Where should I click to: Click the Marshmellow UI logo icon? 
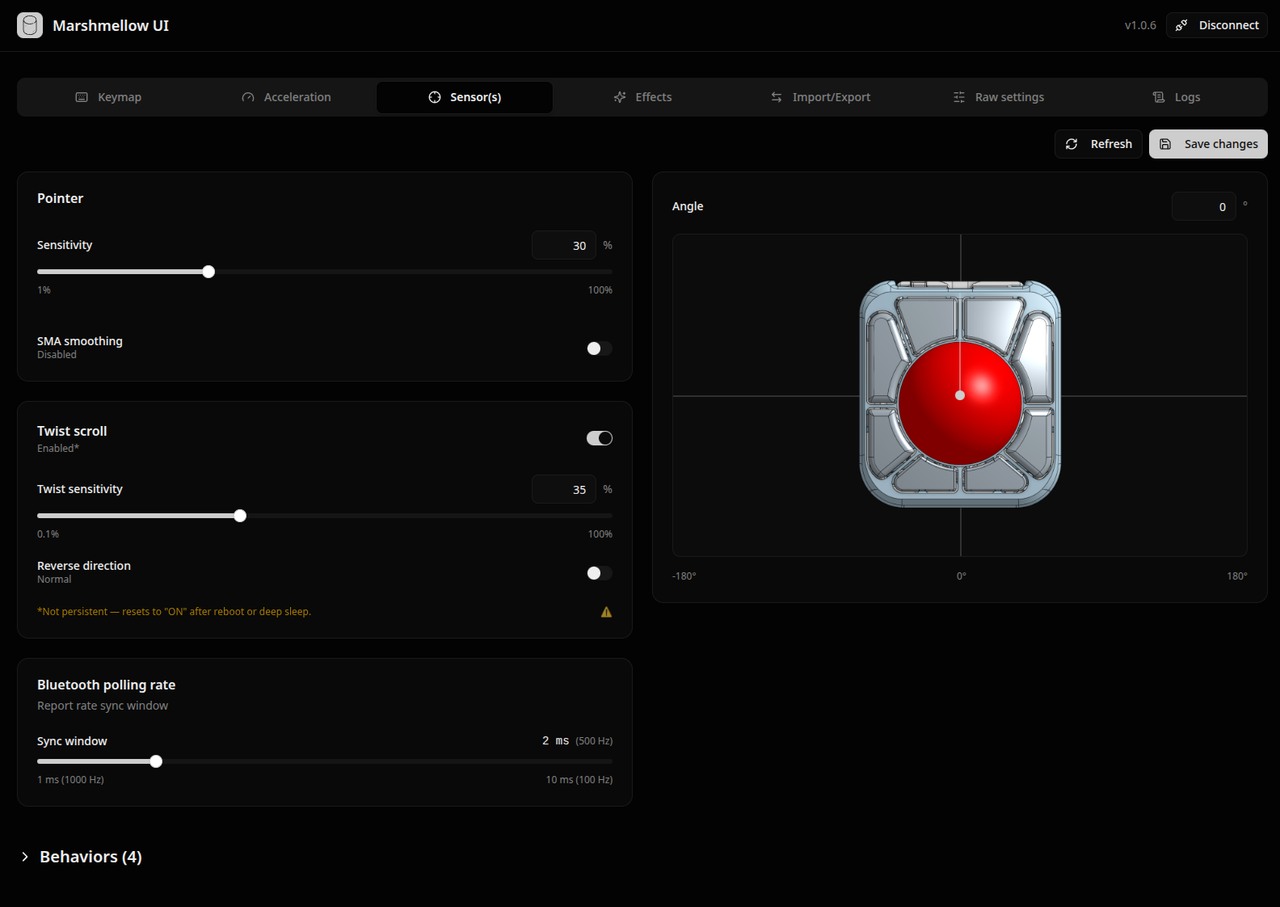(x=30, y=25)
